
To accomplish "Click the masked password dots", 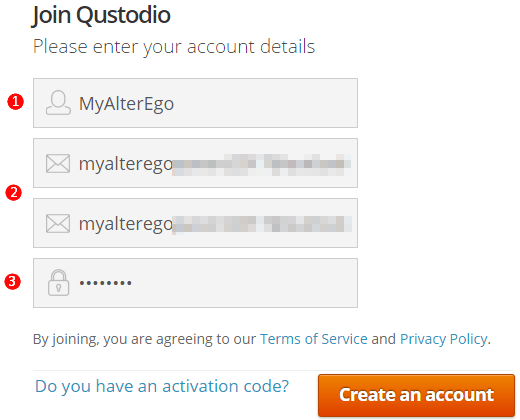I will [x=105, y=283].
